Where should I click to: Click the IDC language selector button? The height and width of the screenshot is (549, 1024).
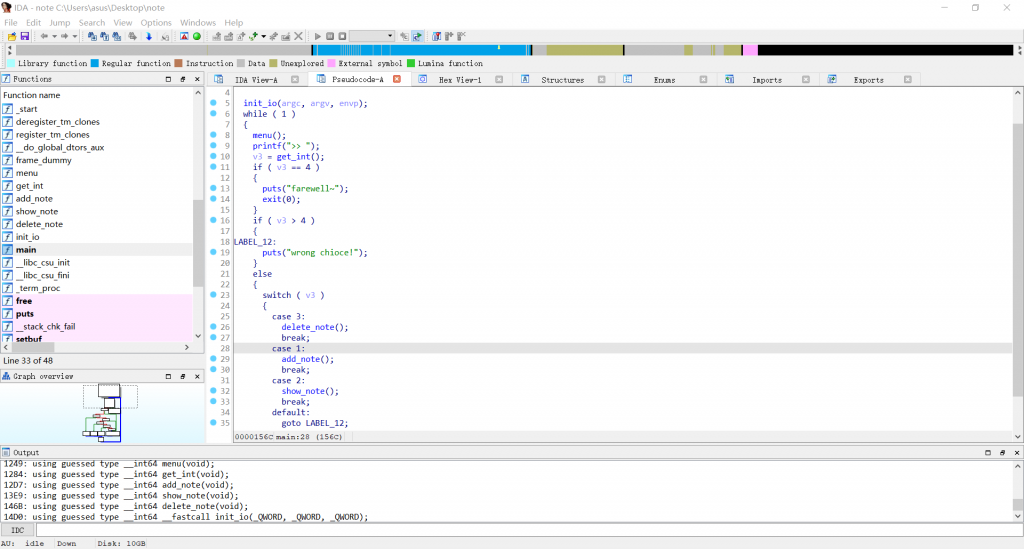[x=18, y=530]
